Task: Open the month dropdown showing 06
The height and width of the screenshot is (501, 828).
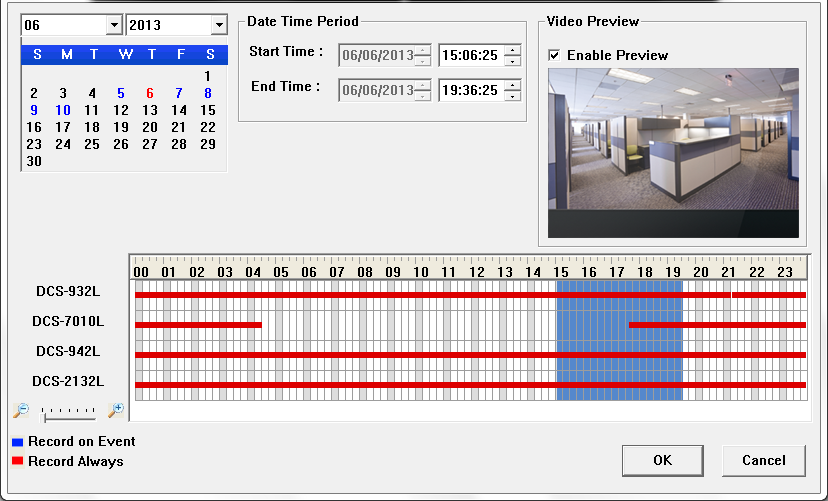Action: (113, 25)
